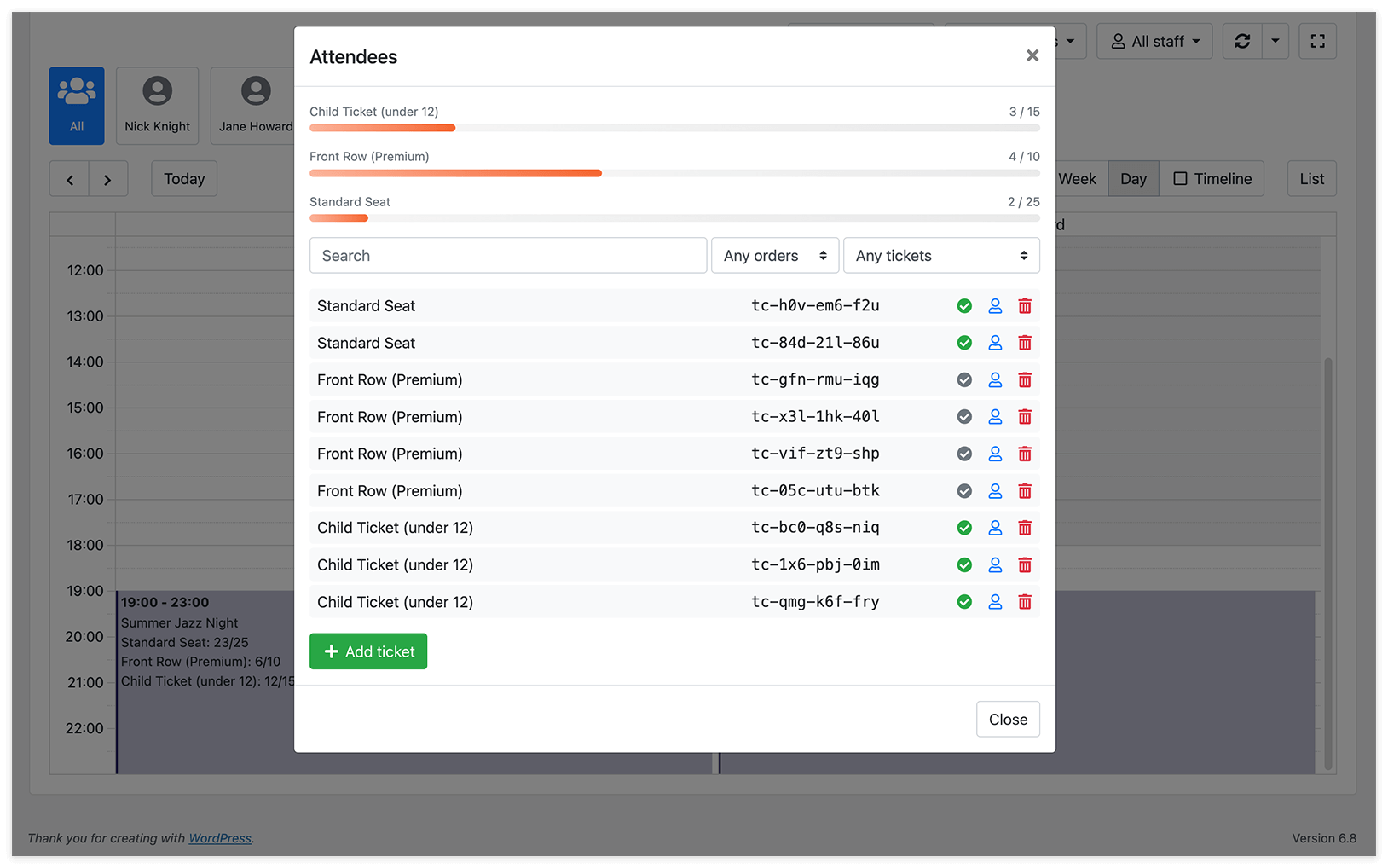This screenshot has height=868, width=1388.
Task: Select ticket code tc-h0v-em6-f2u text
Action: [x=815, y=305]
